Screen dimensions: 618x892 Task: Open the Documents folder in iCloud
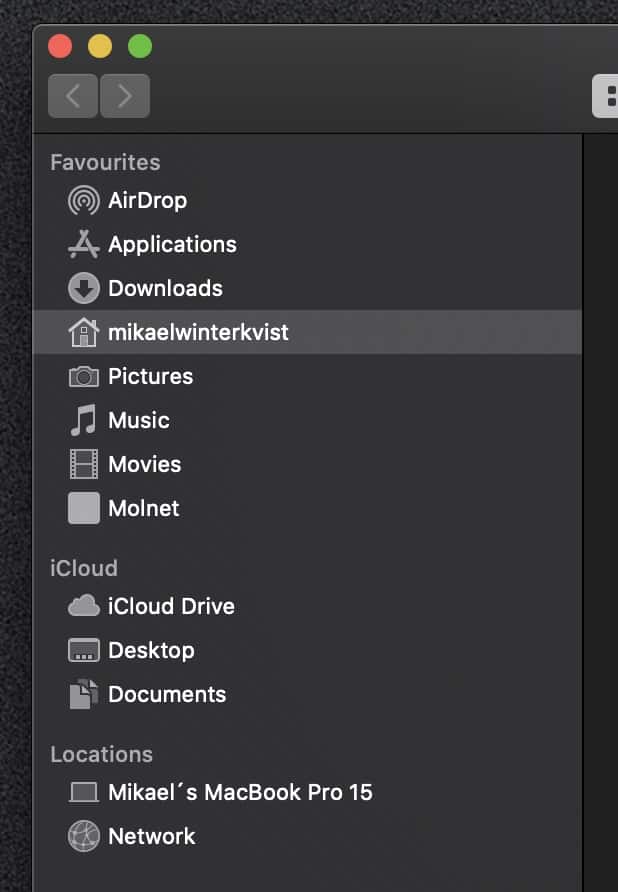point(307,694)
